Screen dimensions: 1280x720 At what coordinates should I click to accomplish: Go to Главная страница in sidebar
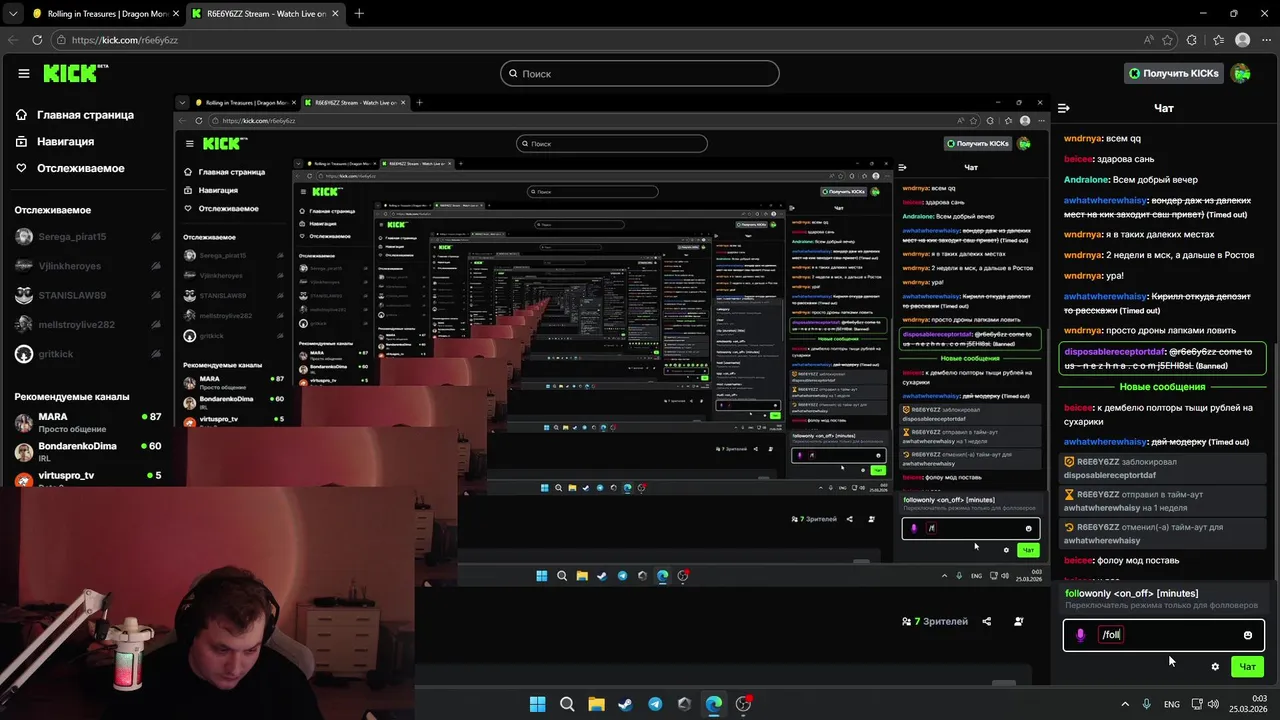click(x=85, y=115)
